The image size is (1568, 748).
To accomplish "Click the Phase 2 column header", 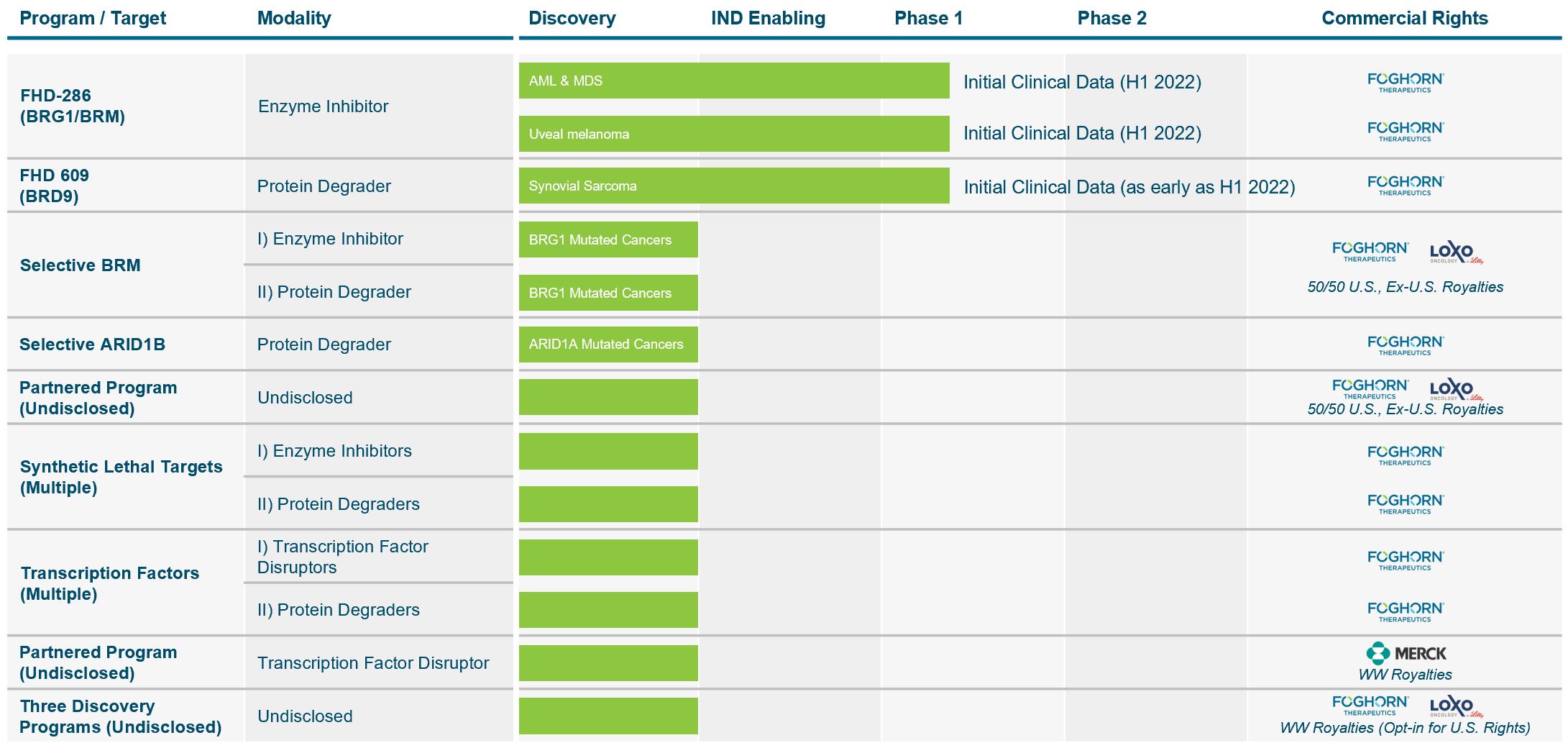I will (x=1111, y=18).
